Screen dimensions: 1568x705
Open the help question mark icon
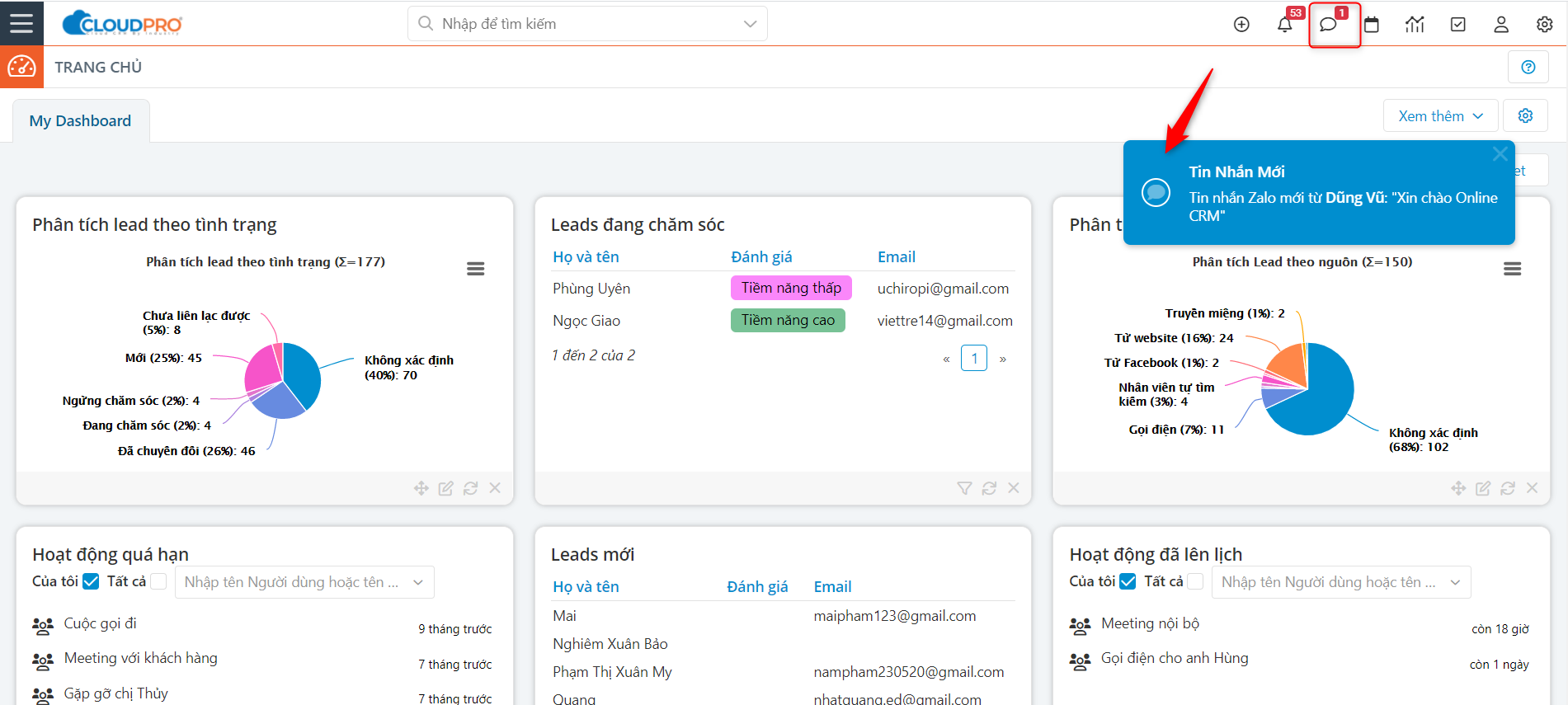[1528, 67]
